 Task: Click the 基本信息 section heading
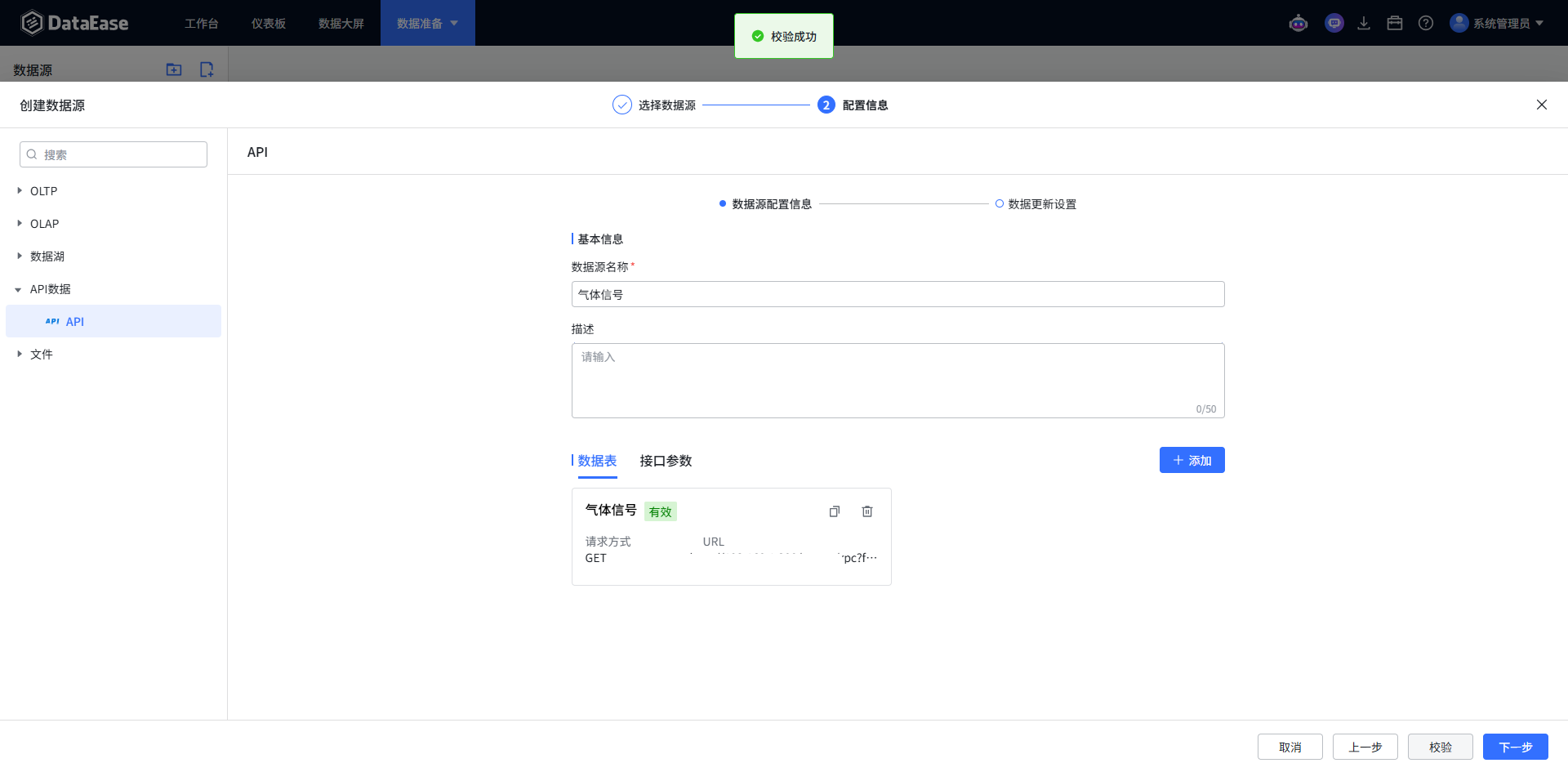[600, 239]
